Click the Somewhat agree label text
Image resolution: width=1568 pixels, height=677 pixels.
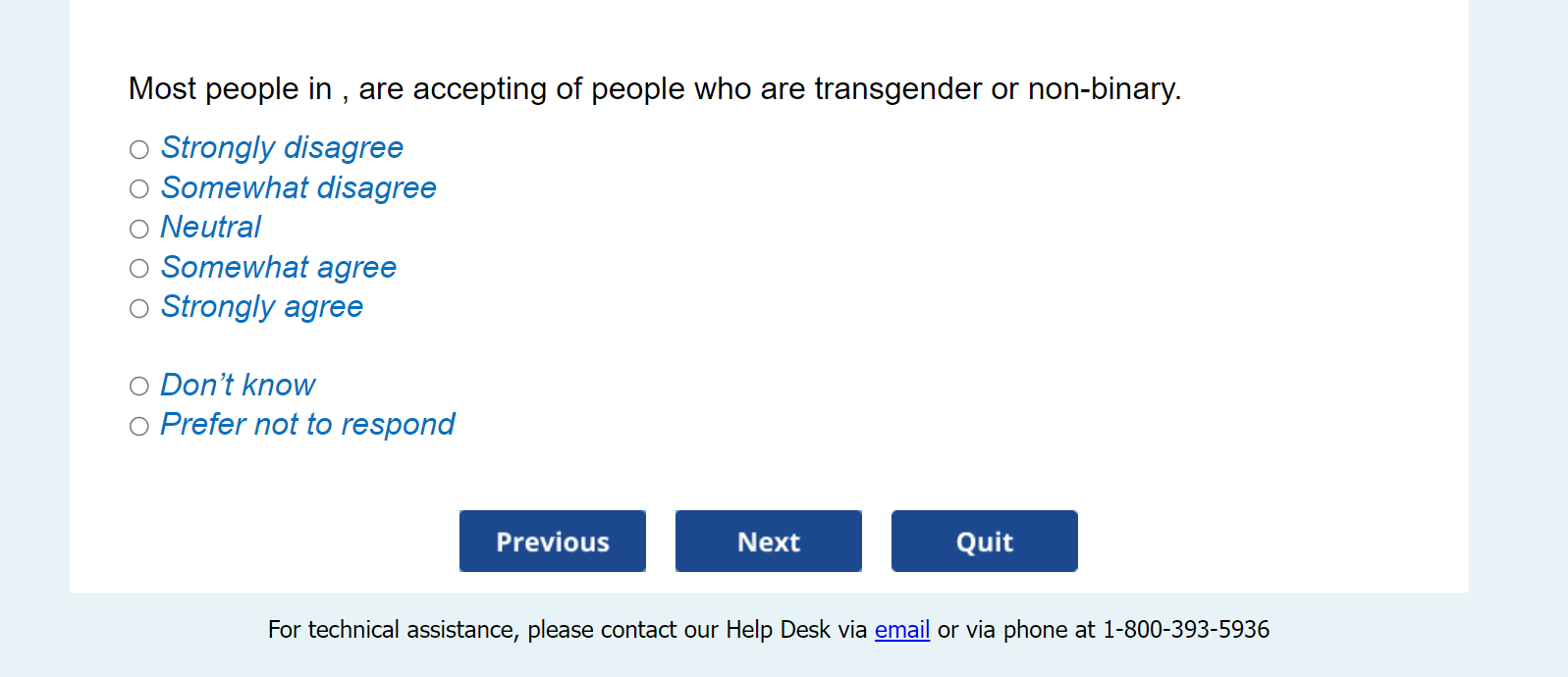[x=279, y=267]
